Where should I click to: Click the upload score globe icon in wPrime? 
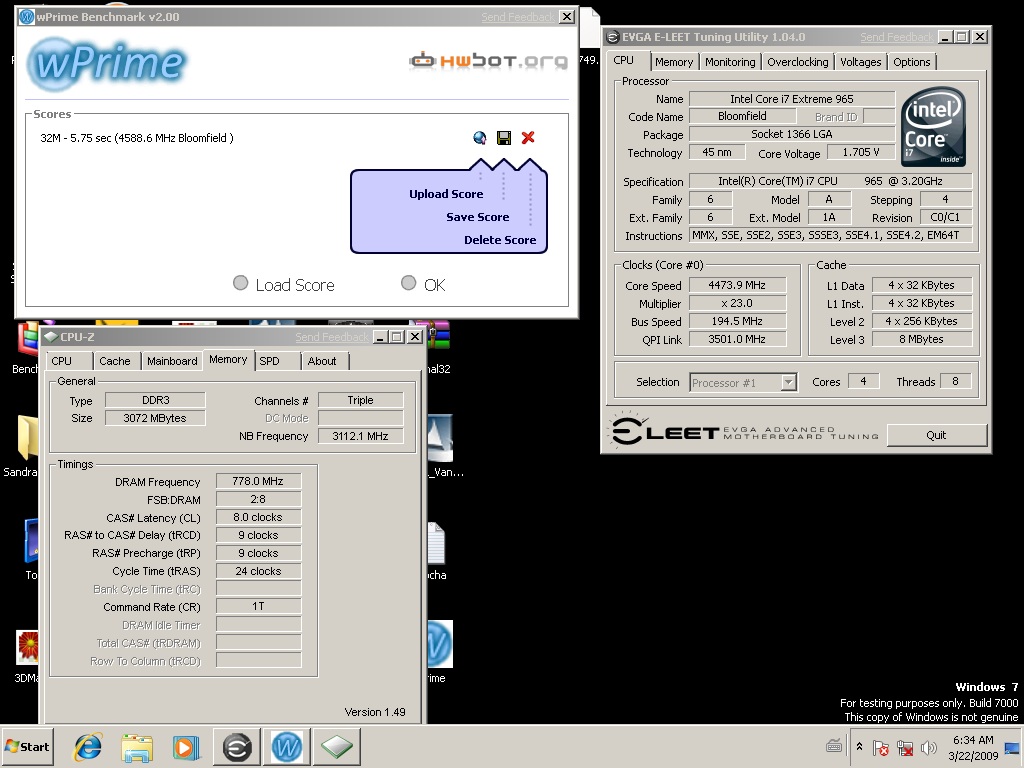[x=480, y=137]
